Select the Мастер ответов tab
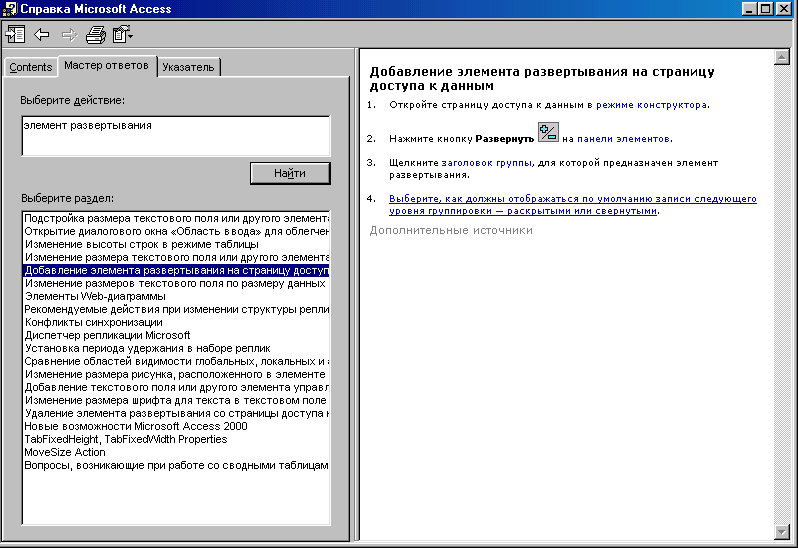The image size is (798, 548). point(106,66)
